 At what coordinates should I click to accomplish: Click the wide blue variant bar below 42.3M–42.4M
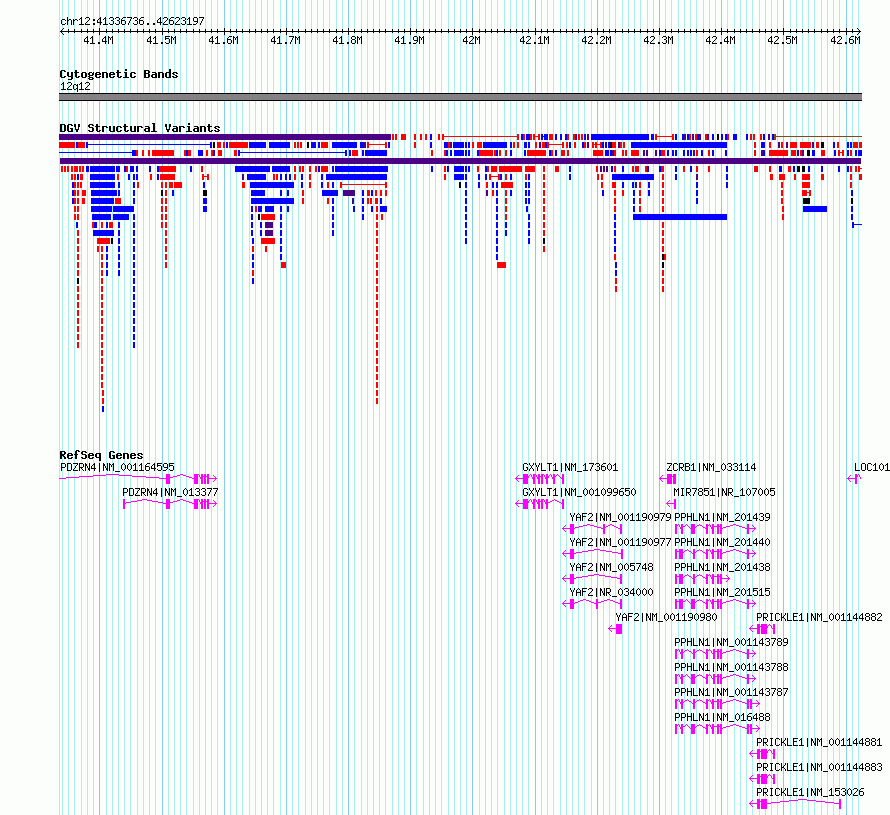[x=680, y=217]
